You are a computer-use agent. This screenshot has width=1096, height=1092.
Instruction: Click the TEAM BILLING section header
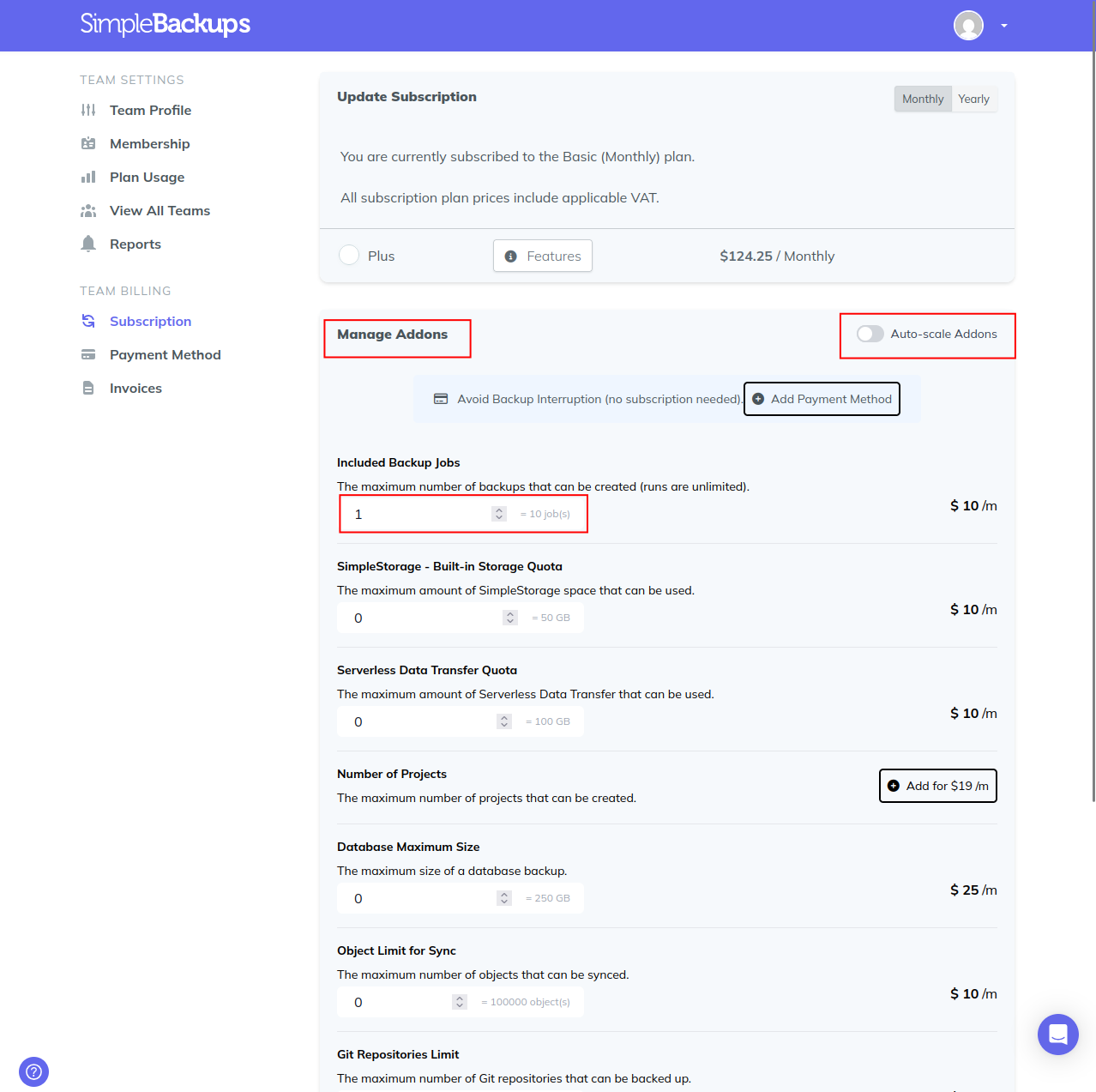click(125, 291)
